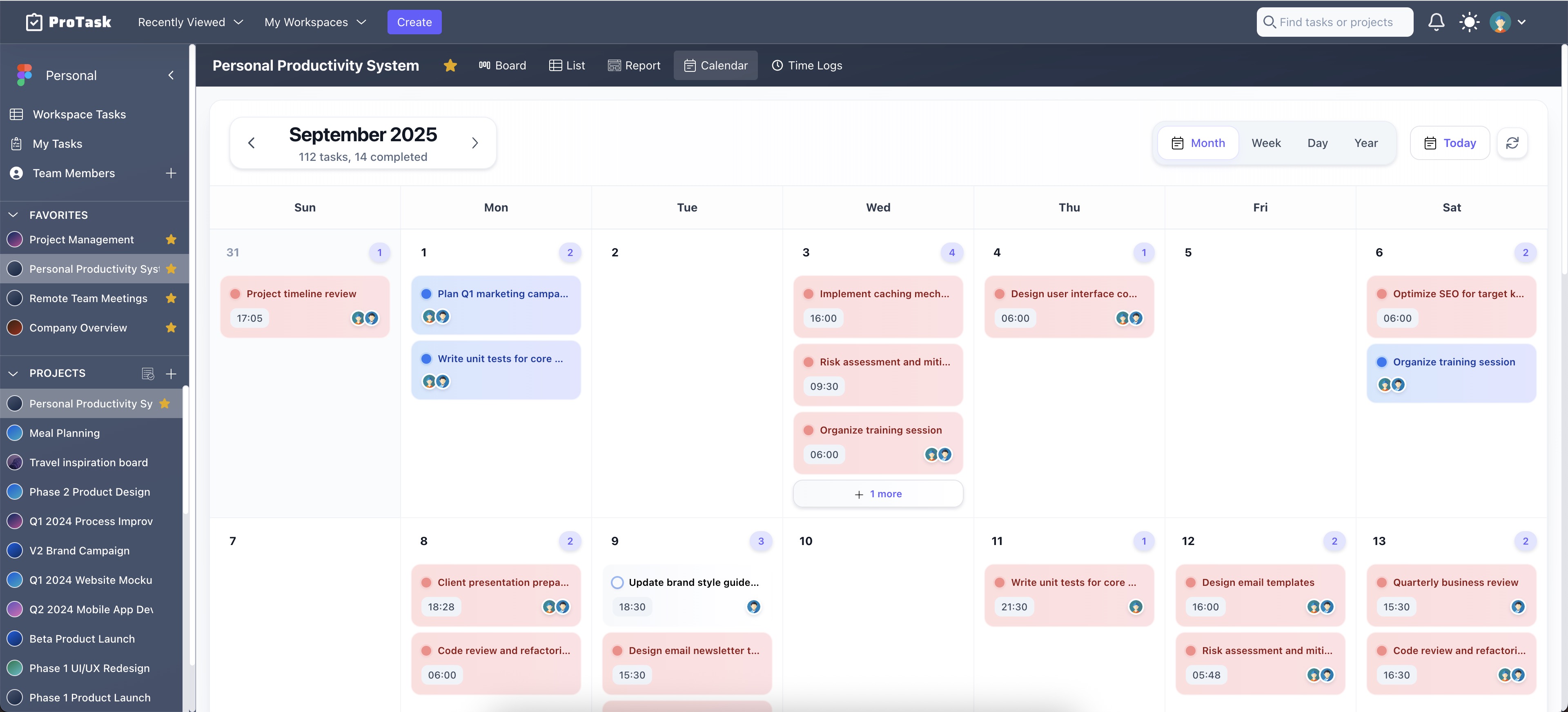This screenshot has height=712, width=1568.
Task: Toggle the theme with the sun icon
Action: 1470,21
